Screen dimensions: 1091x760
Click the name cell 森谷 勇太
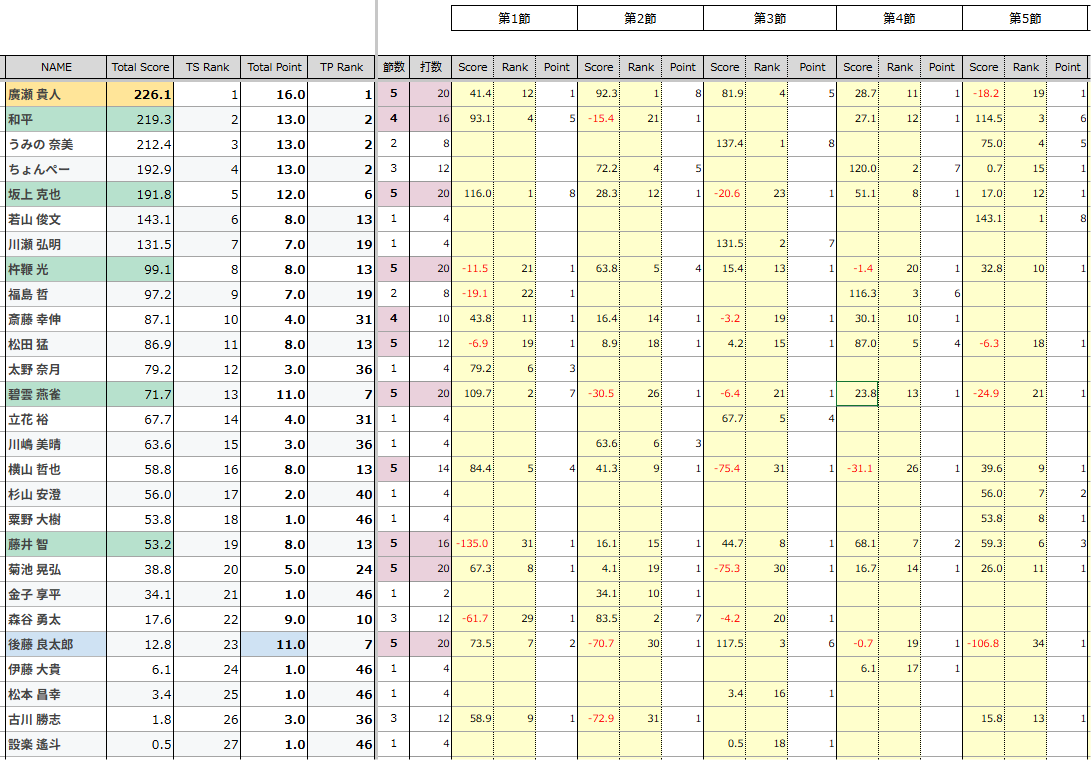(56, 619)
